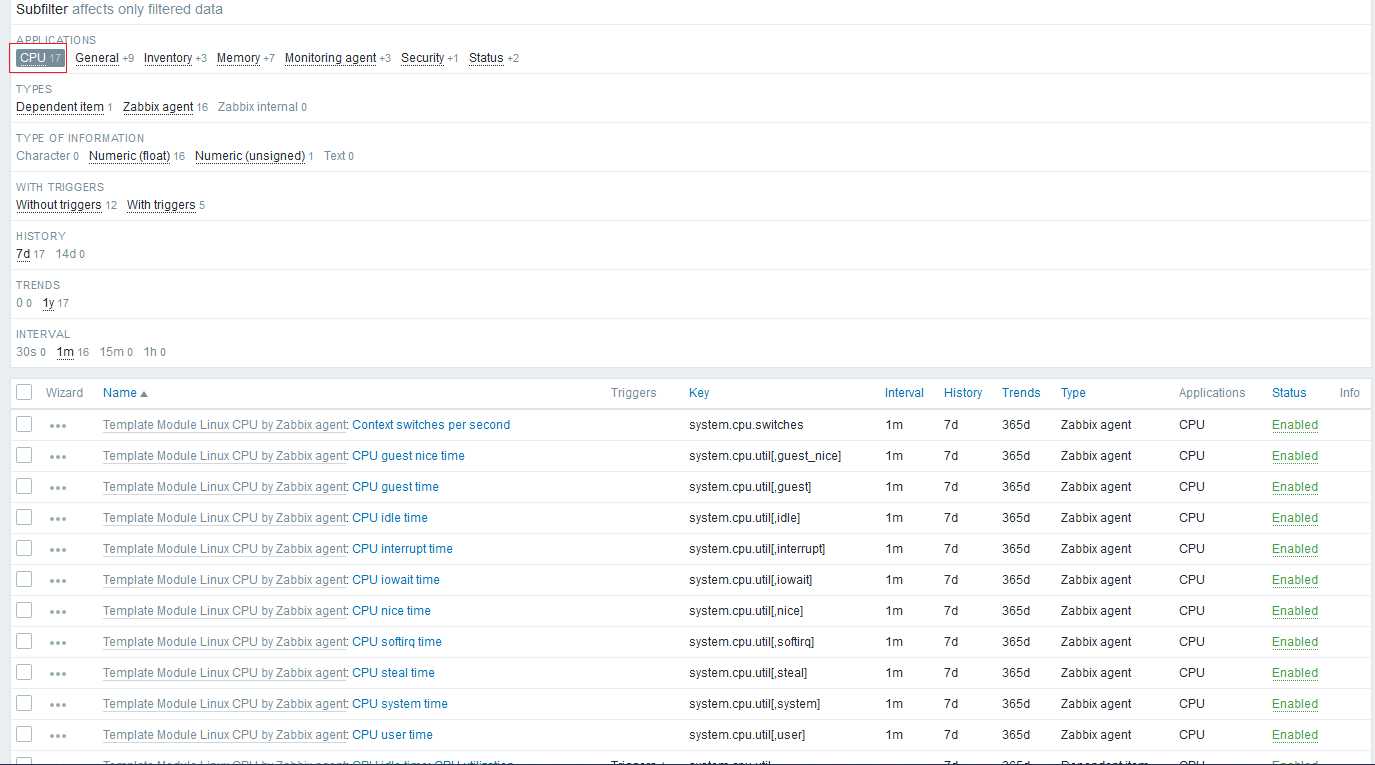Open the CPU system time item
The height and width of the screenshot is (765, 1375).
pyautogui.click(x=399, y=703)
